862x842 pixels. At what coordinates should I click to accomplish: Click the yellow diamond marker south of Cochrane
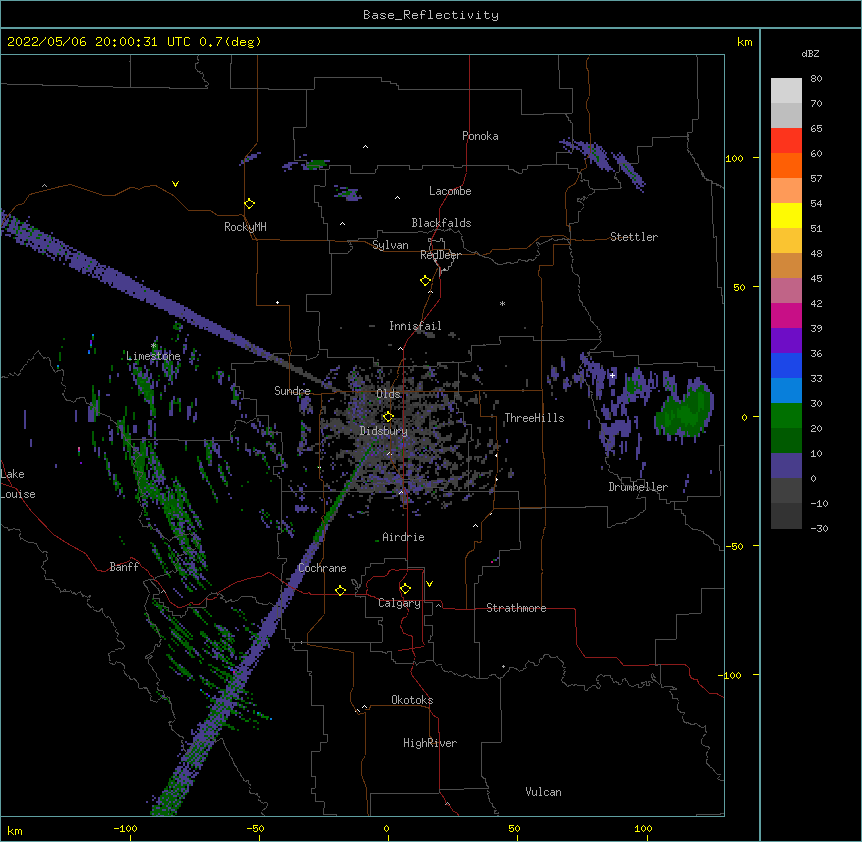(340, 590)
